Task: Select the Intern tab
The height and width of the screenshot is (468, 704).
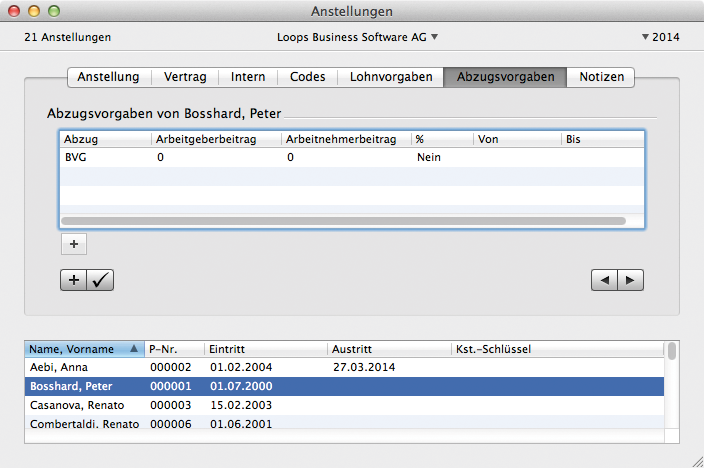Action: (248, 77)
